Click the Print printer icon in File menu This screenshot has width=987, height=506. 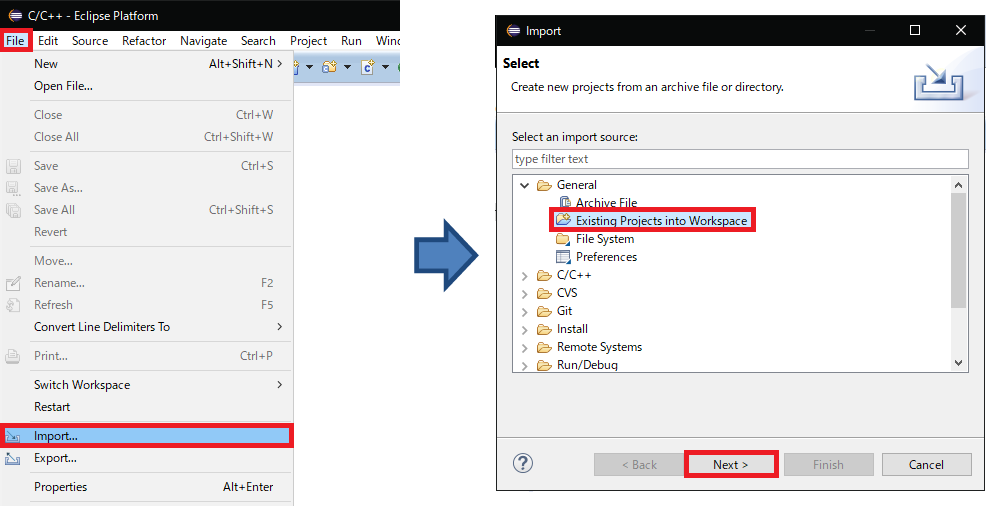(13, 356)
